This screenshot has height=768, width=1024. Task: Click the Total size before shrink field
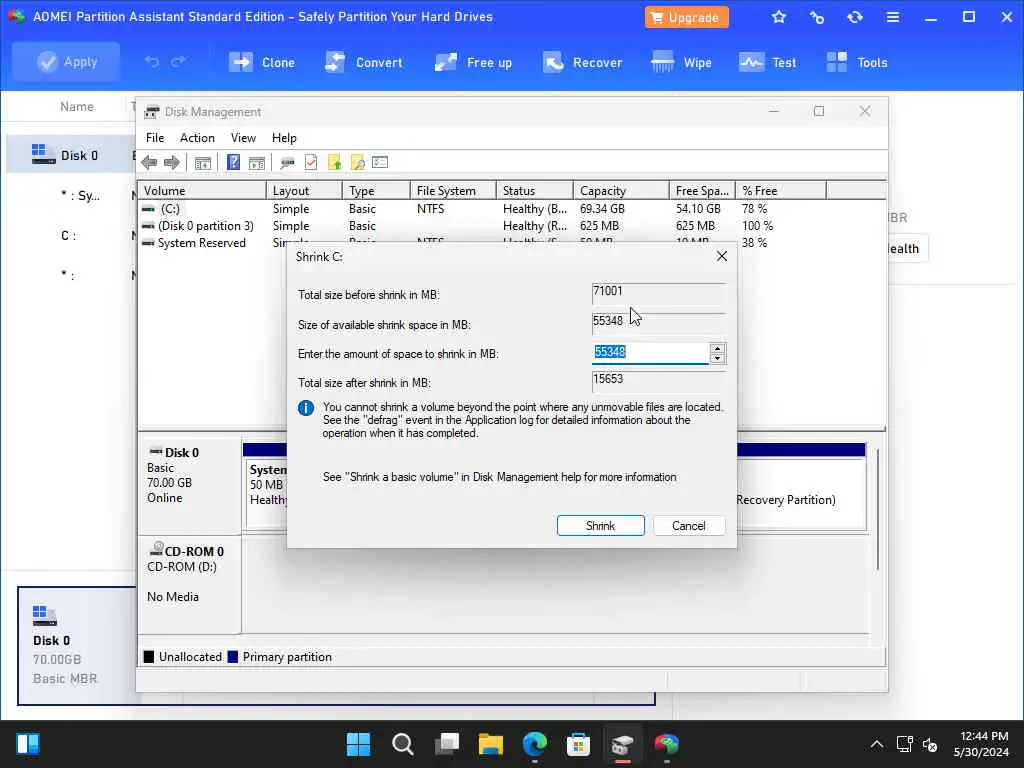pyautogui.click(x=658, y=294)
